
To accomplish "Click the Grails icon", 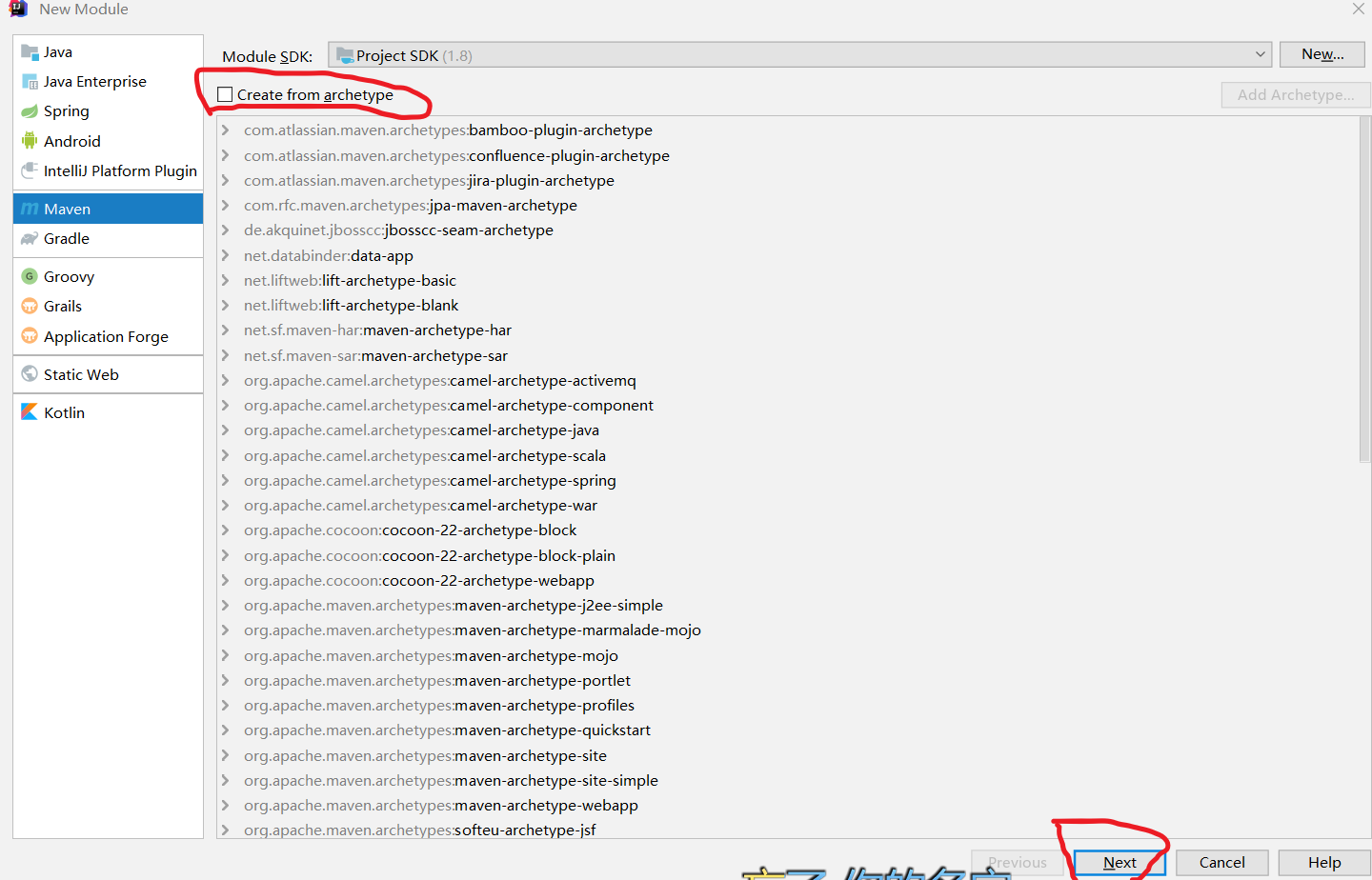I will 30,306.
